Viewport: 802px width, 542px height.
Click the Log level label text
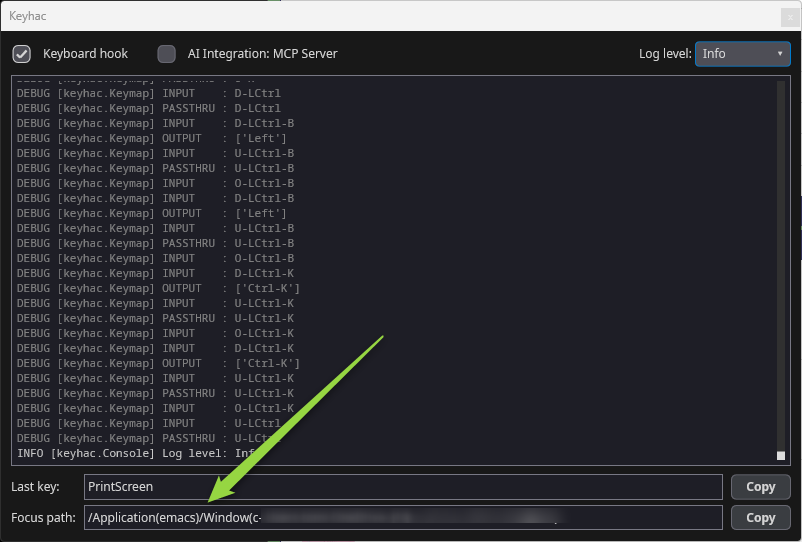click(665, 54)
